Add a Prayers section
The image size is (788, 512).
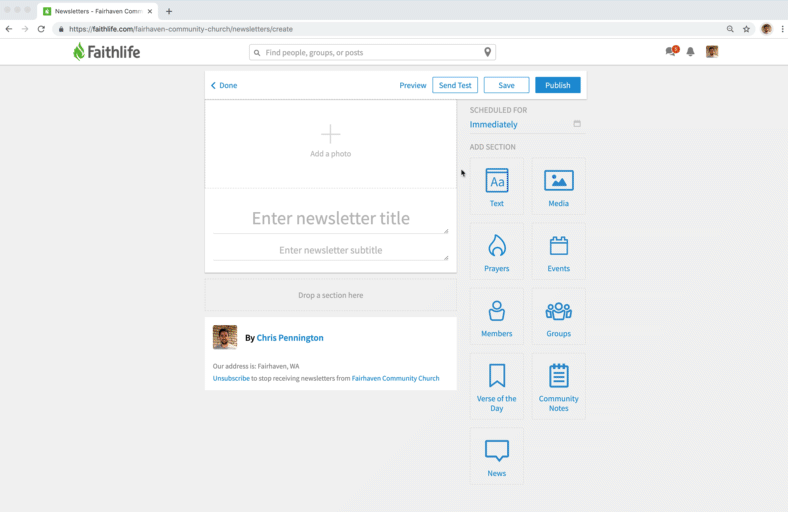(497, 252)
